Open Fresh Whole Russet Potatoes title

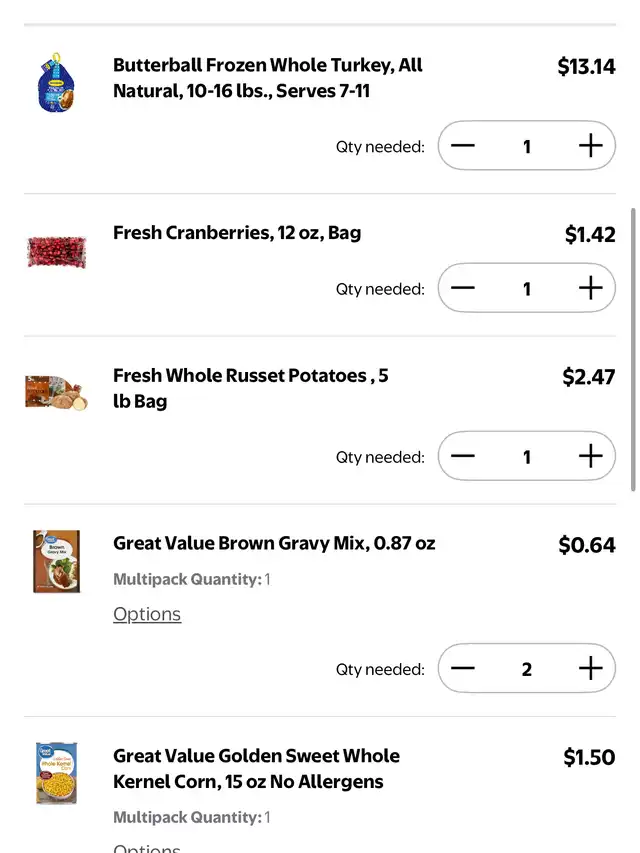pos(250,388)
